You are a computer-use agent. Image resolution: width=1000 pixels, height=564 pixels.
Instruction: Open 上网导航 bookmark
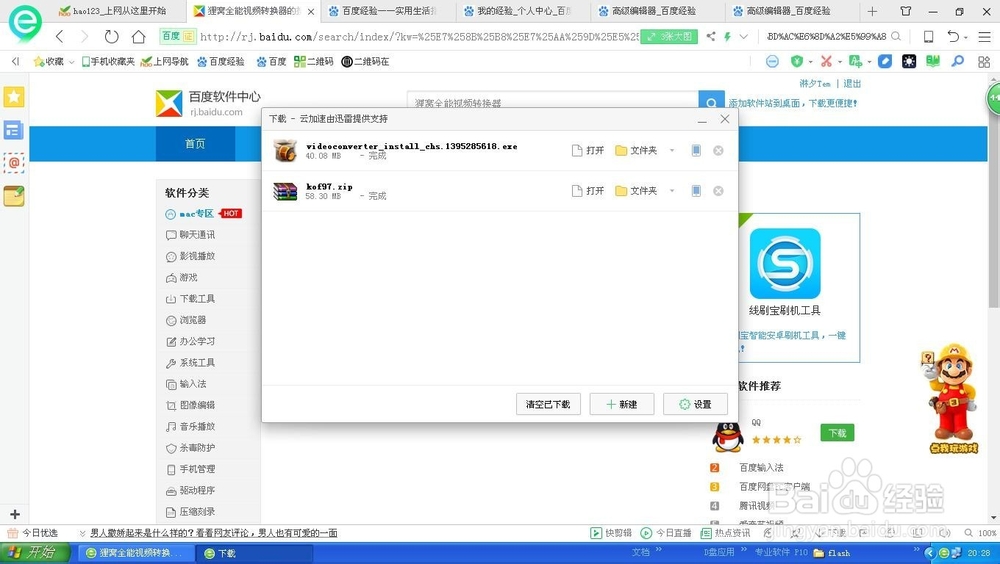click(x=165, y=61)
